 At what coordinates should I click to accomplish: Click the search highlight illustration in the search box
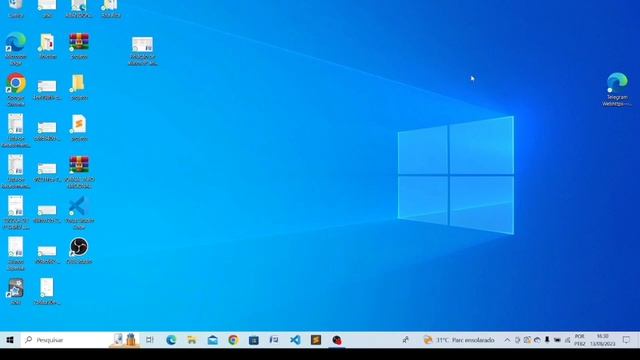click(x=124, y=340)
